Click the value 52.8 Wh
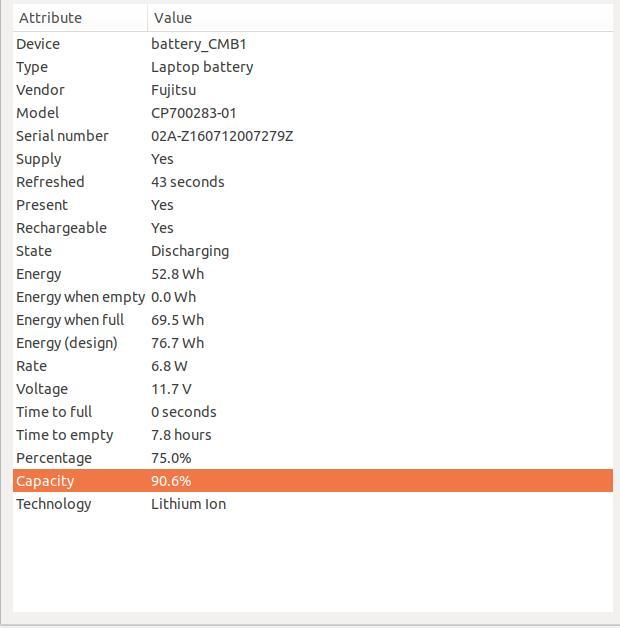This screenshot has width=620, height=628. tap(177, 274)
